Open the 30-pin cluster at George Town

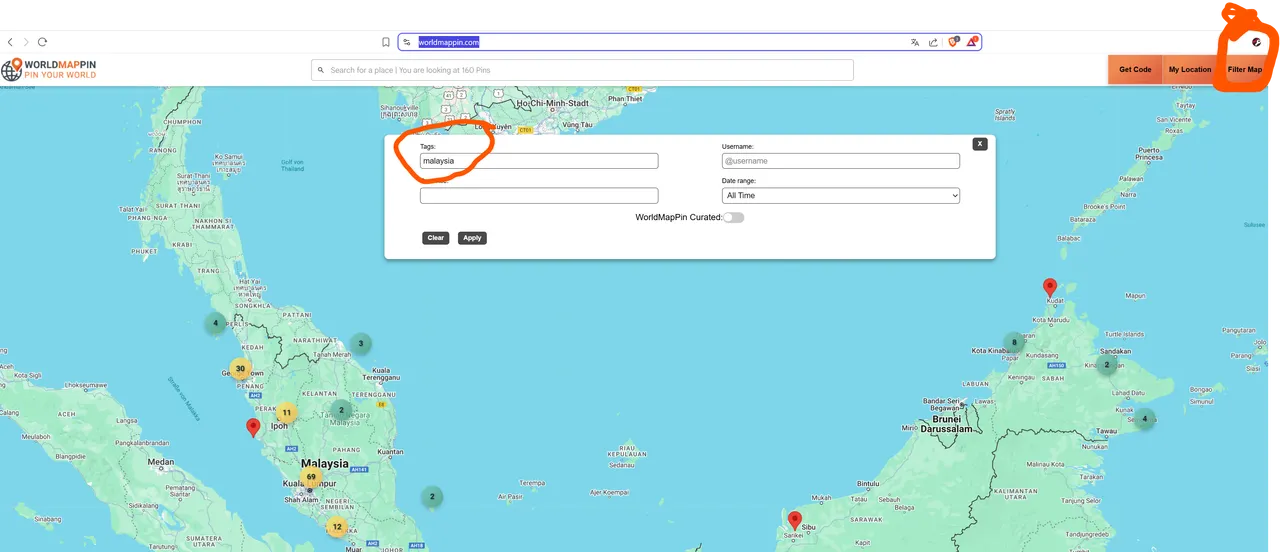point(240,369)
